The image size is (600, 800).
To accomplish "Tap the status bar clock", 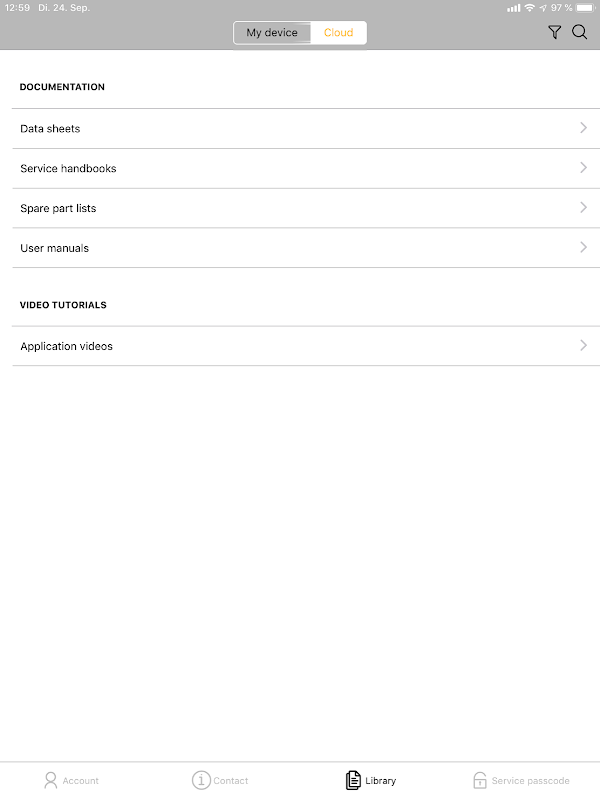I will pyautogui.click(x=17, y=8).
